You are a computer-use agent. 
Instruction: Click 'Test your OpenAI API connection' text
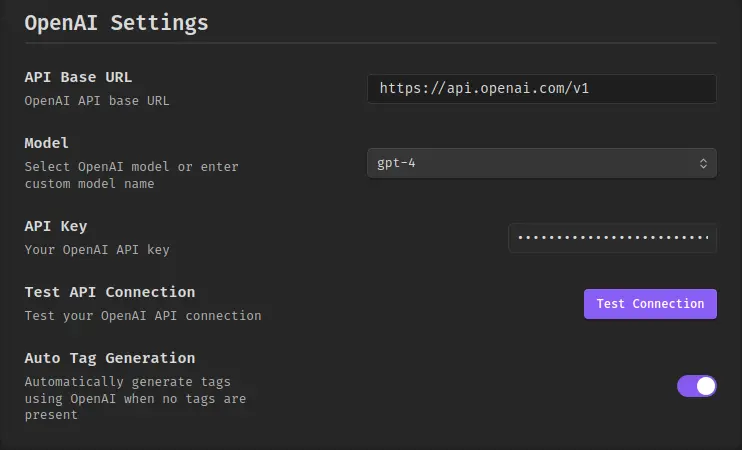pyautogui.click(x=143, y=316)
